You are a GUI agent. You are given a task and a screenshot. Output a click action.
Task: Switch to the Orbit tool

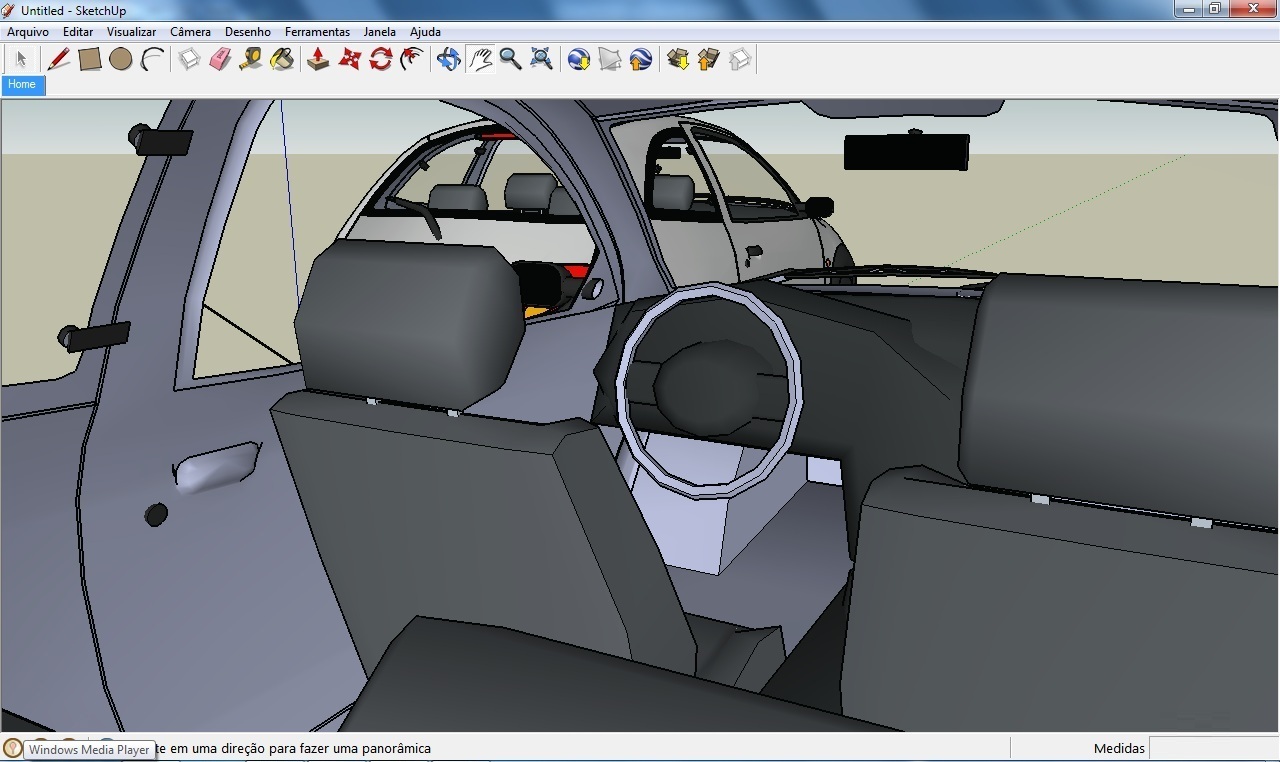[x=449, y=59]
